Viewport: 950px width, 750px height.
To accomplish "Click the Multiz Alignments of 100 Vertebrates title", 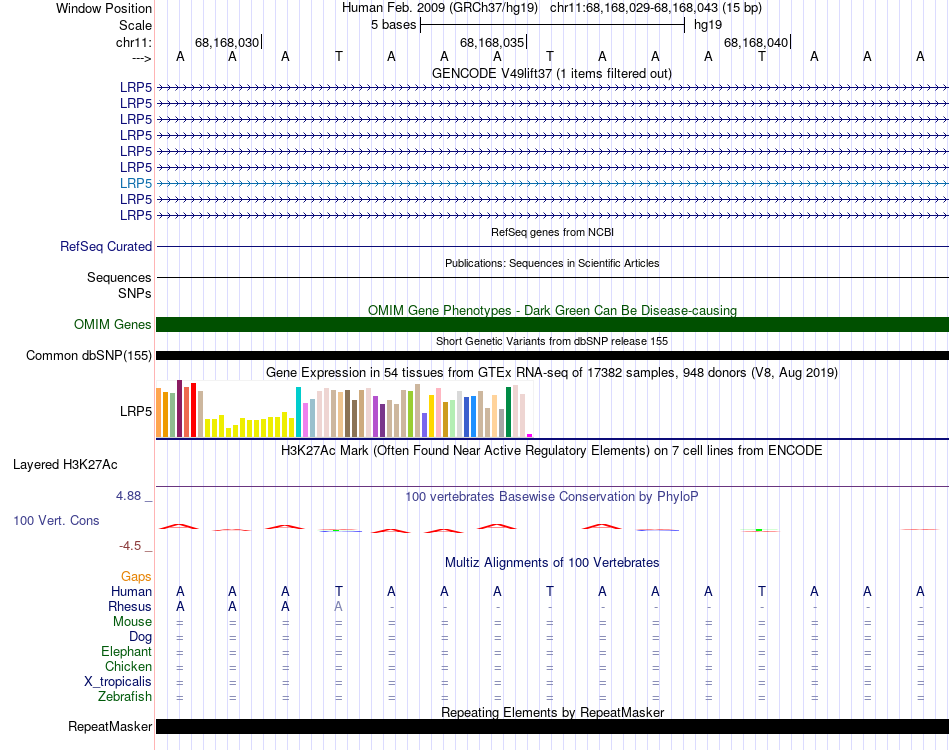I will coord(552,562).
